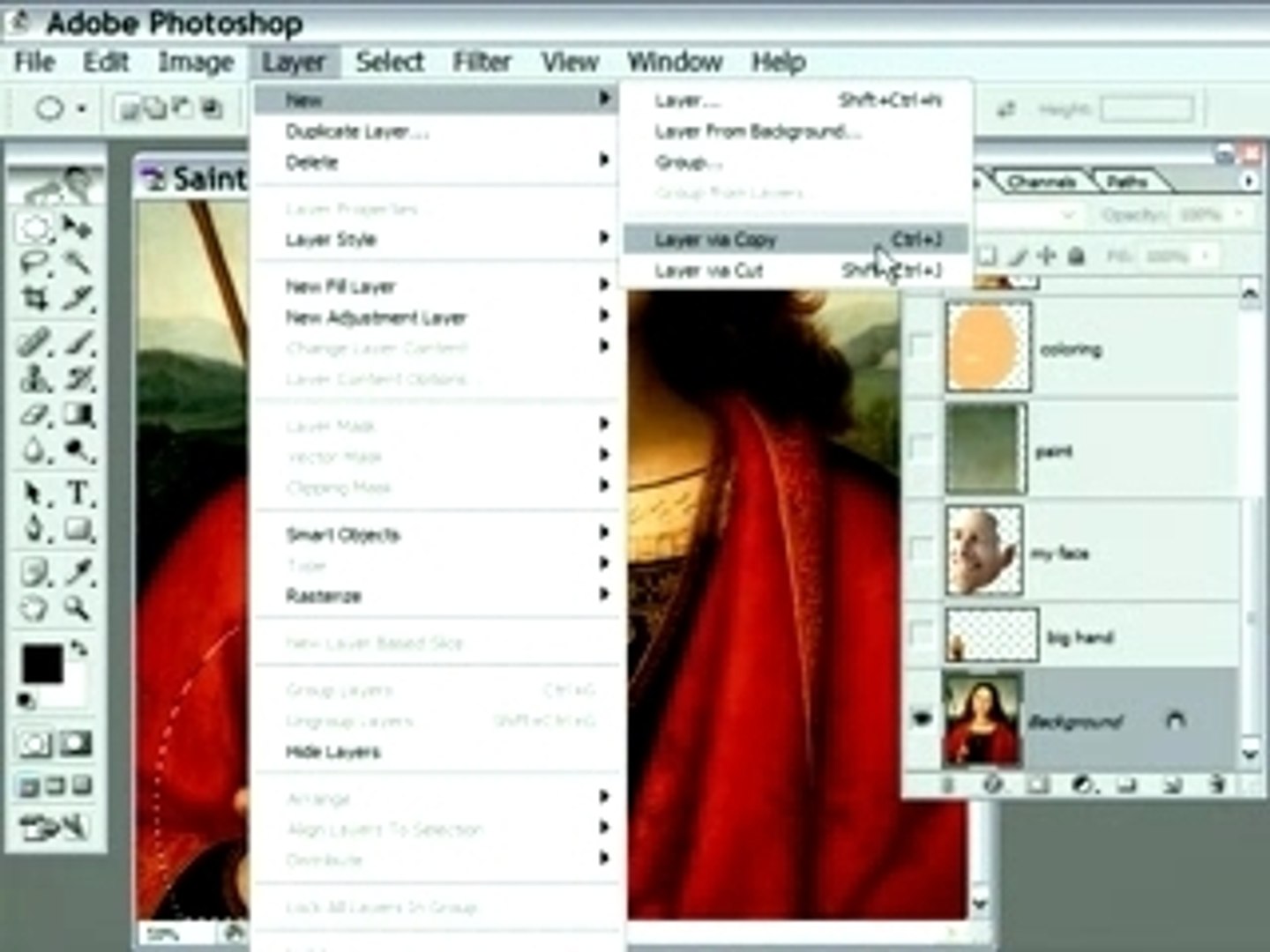Reset to default foreground and background colors

(x=26, y=701)
